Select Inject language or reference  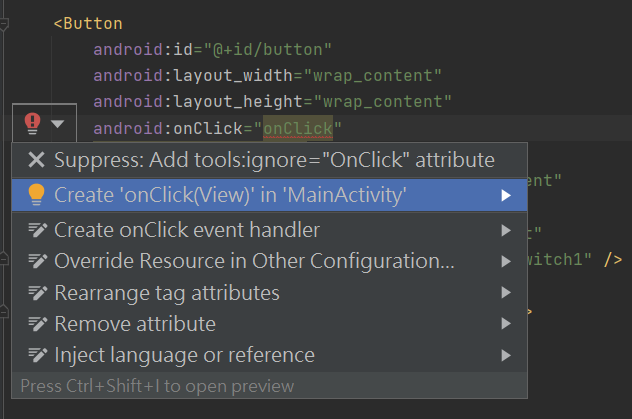[270, 355]
